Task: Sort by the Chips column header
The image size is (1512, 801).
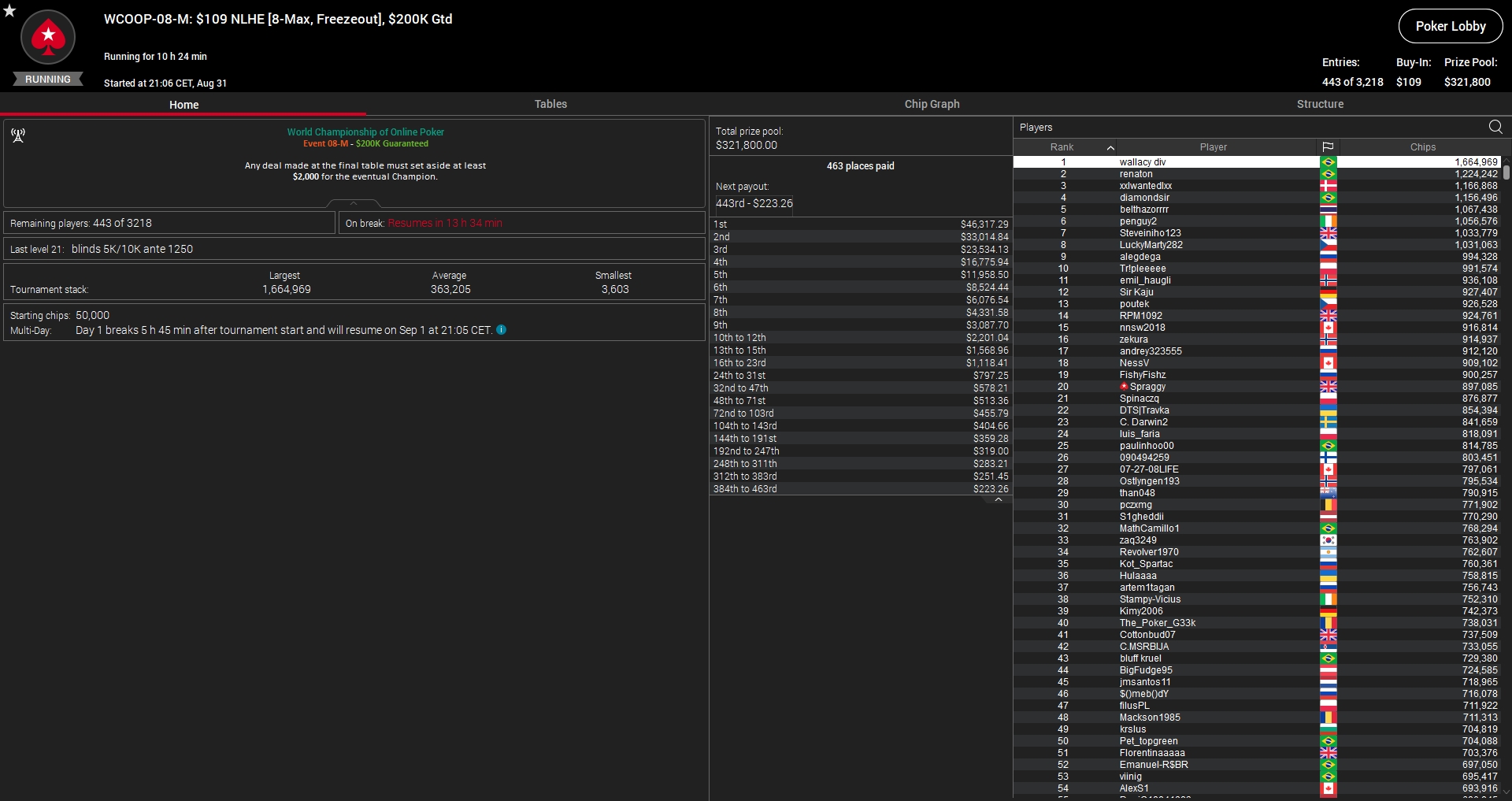Action: pos(1422,147)
